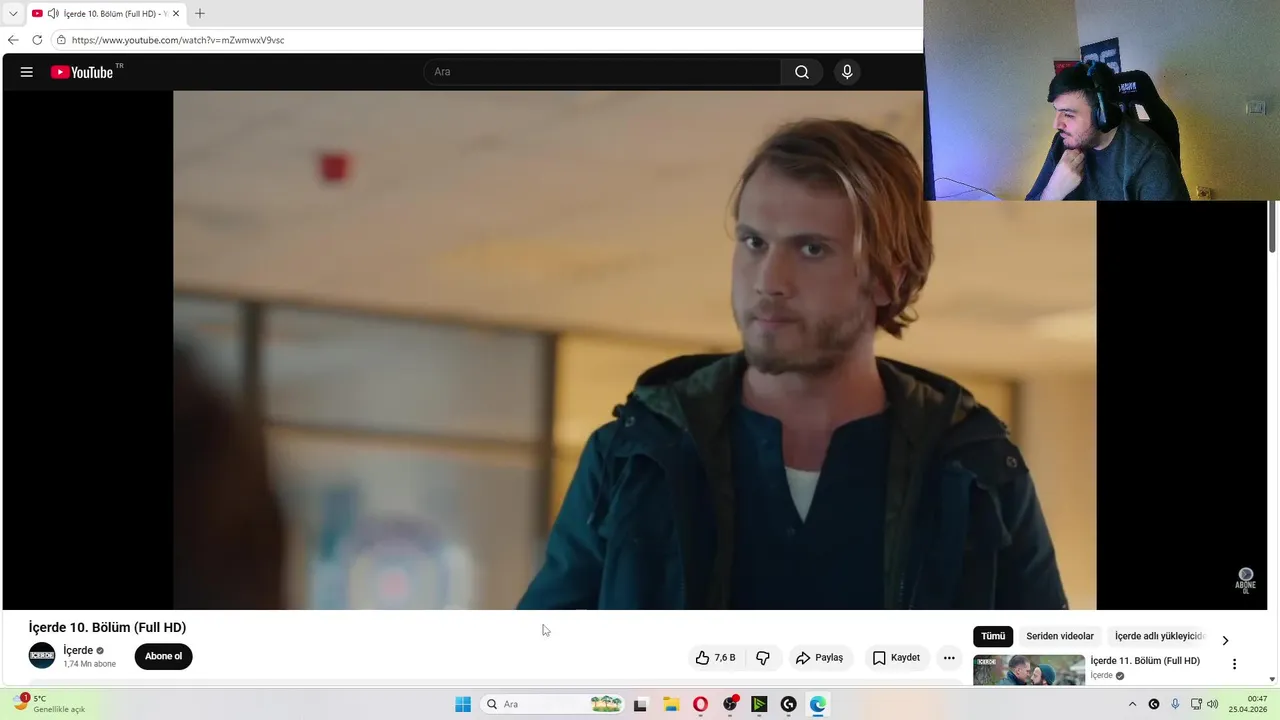Click the search magnifier button on YouTube
This screenshot has height=720, width=1280.
pyautogui.click(x=802, y=72)
